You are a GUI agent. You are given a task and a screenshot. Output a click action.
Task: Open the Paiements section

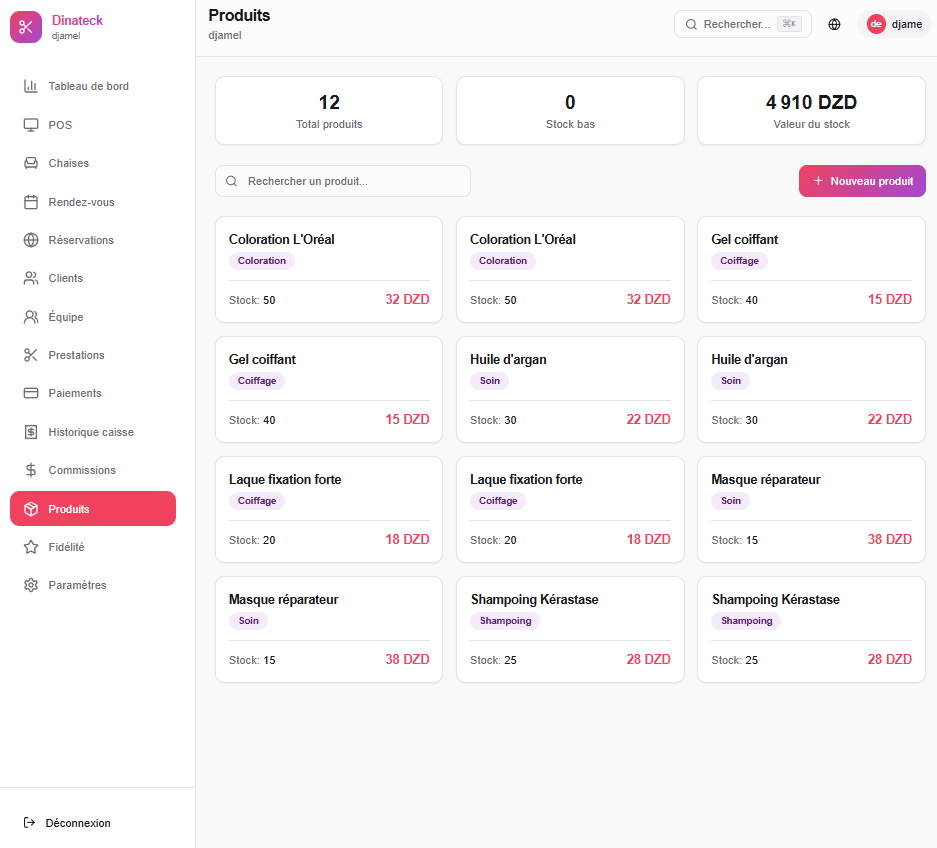[93, 393]
